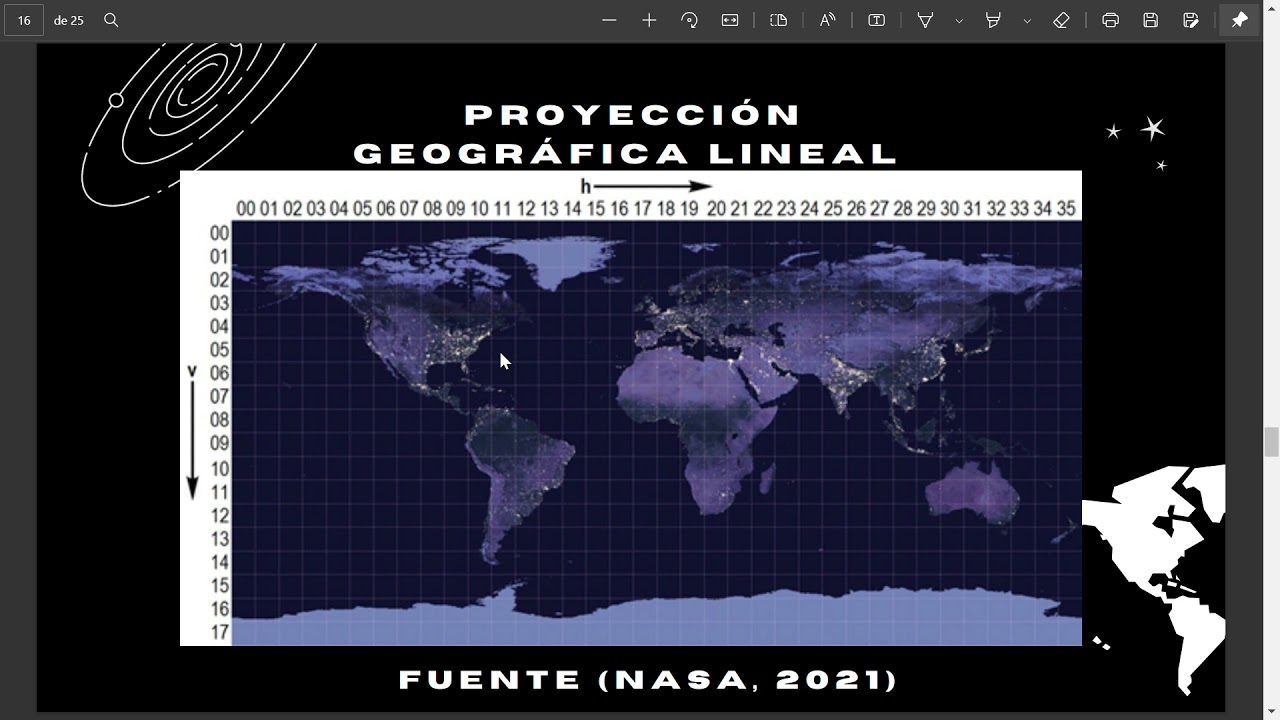Click the search magnifier icon in PDF toolbar
The image size is (1280, 720).
[x=111, y=20]
